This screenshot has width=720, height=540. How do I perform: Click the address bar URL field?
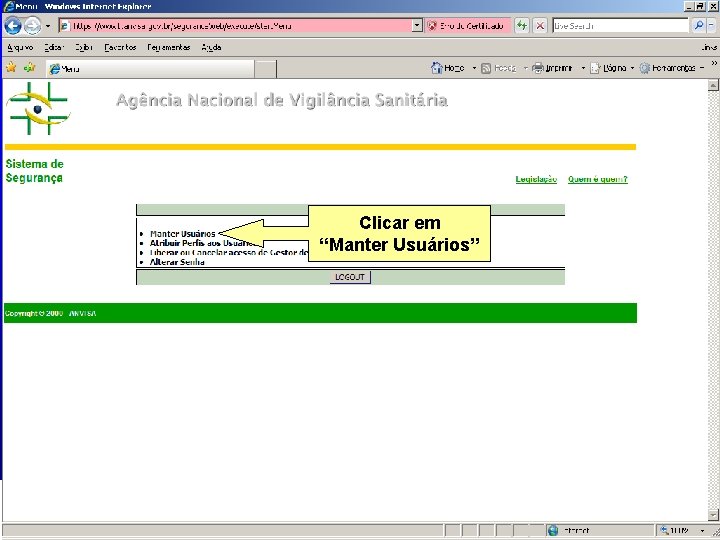point(236,26)
